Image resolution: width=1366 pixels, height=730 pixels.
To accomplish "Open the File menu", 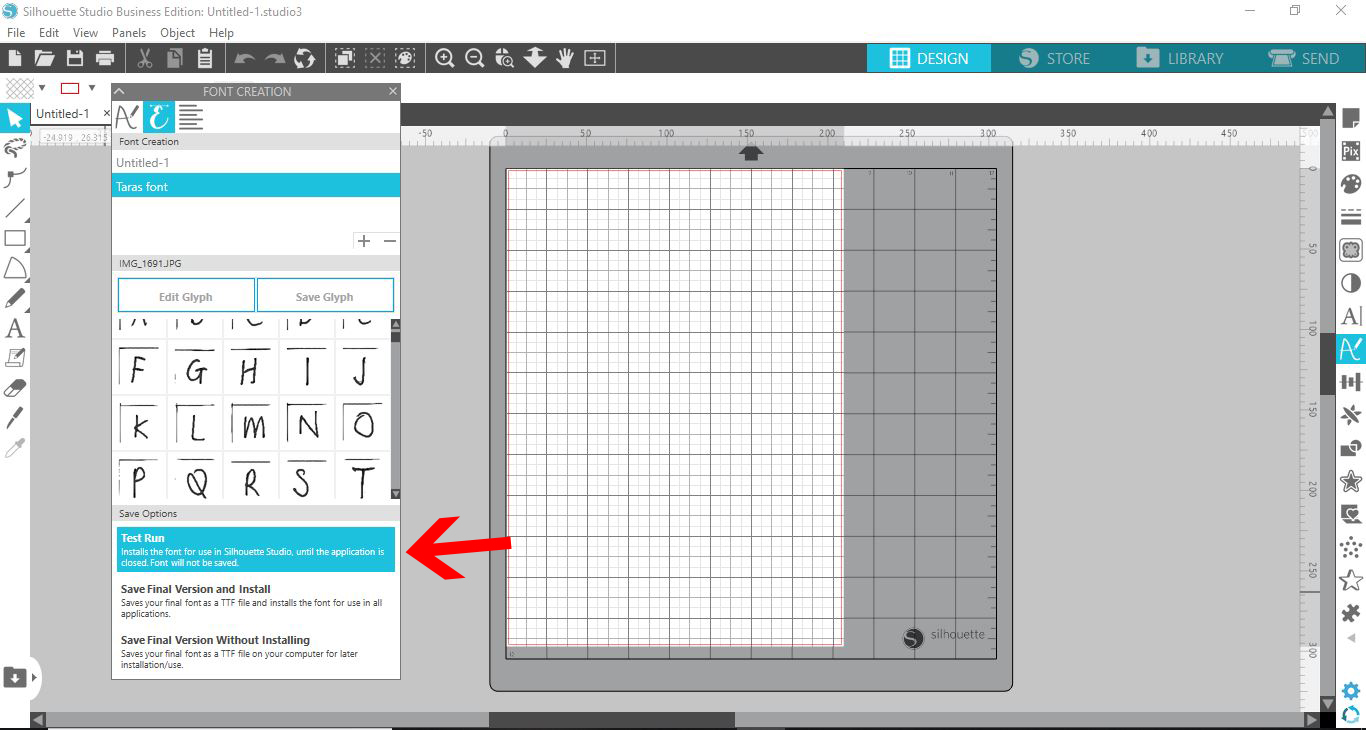I will [16, 33].
